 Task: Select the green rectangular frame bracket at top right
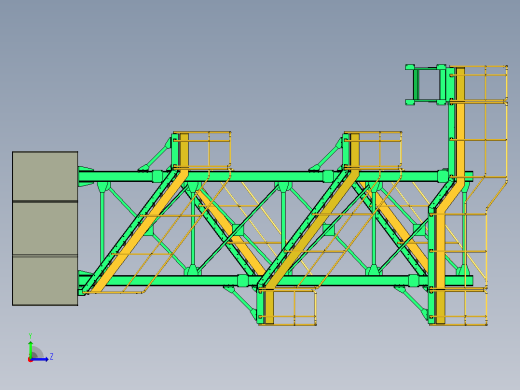click(x=426, y=85)
